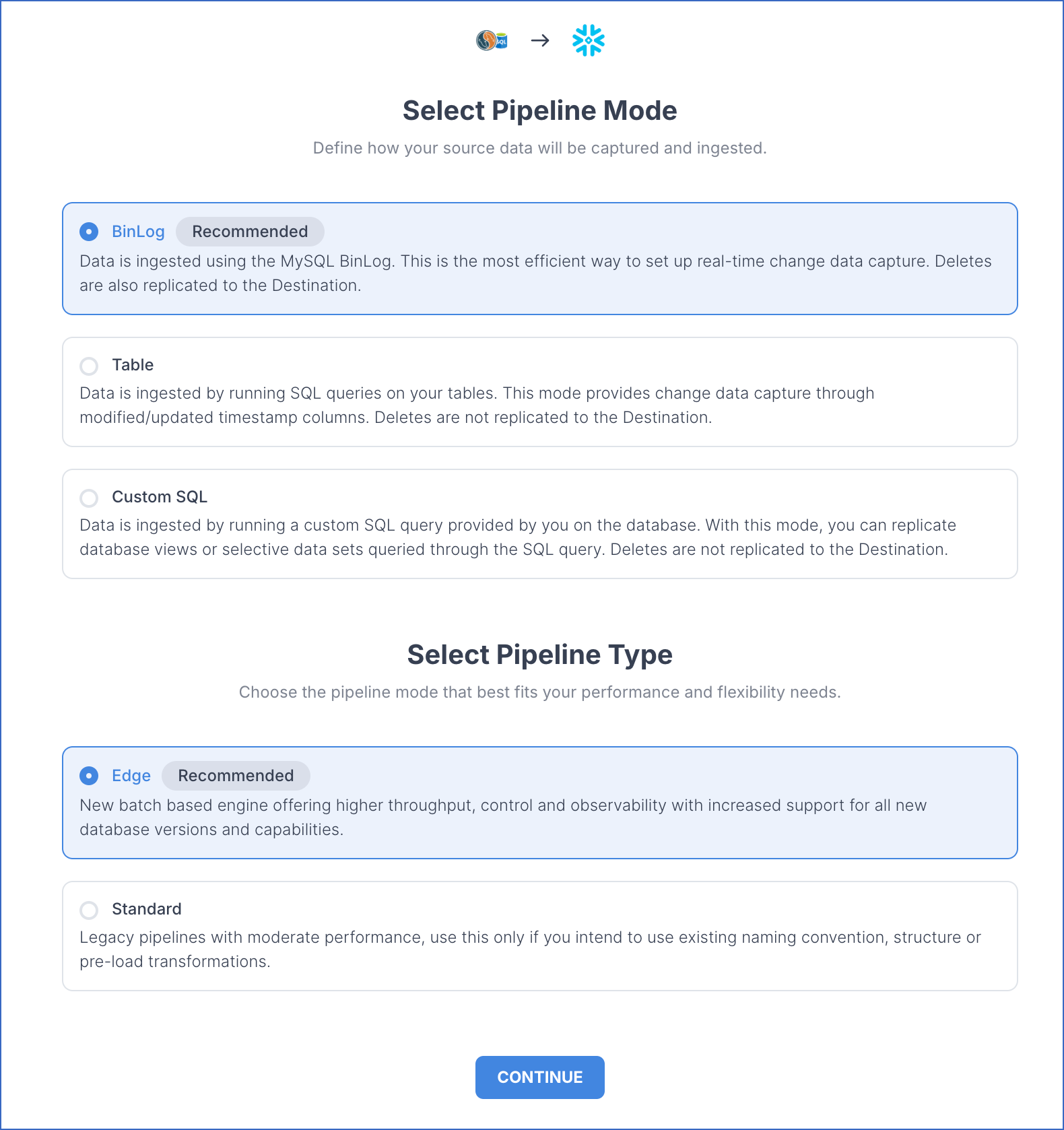This screenshot has height=1130, width=1064.
Task: Select the Table radio button
Action: pyautogui.click(x=89, y=366)
